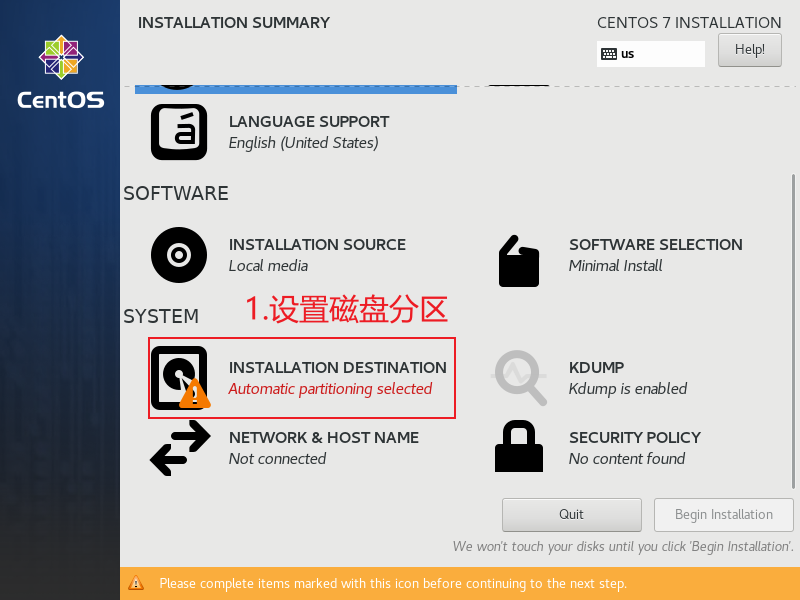This screenshot has width=800, height=600.
Task: Click the Begin Installation button
Action: coord(723,514)
